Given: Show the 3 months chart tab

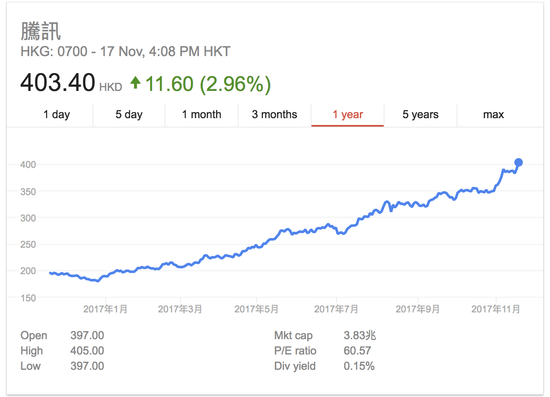Looking at the screenshot, I should [275, 114].
